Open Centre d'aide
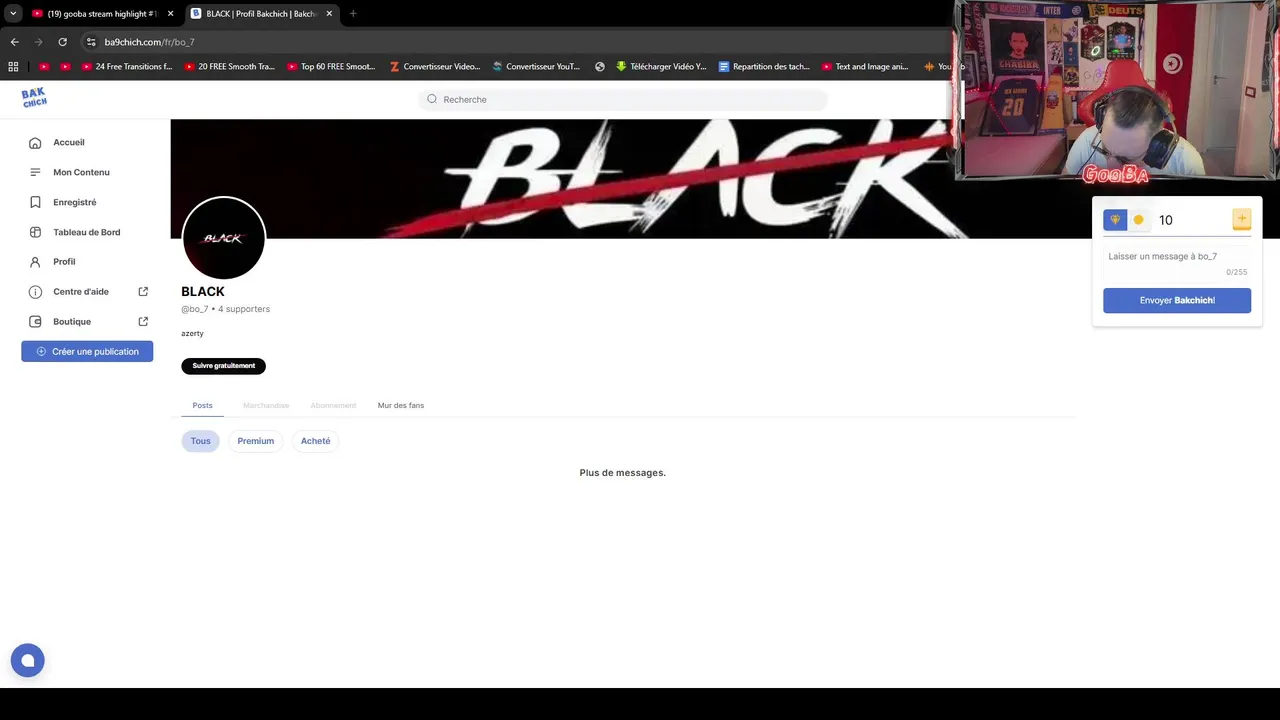Viewport: 1280px width, 720px height. pyautogui.click(x=81, y=292)
